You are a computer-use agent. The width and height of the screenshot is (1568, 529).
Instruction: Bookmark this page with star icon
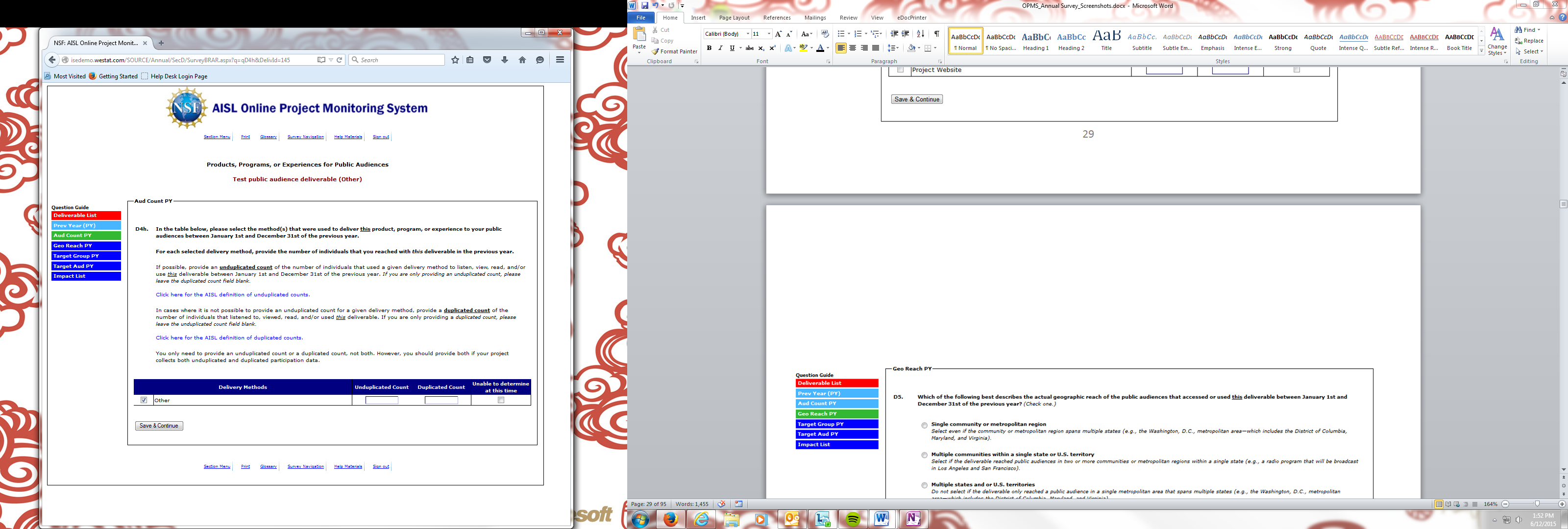click(x=455, y=60)
